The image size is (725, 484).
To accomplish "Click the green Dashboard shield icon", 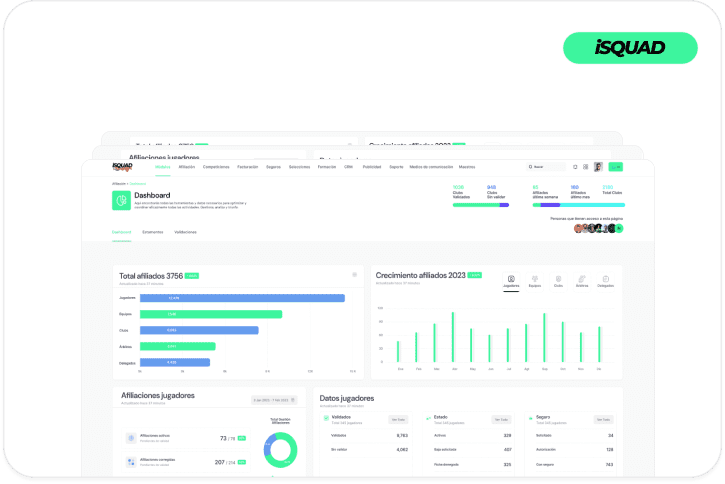I will click(x=121, y=200).
